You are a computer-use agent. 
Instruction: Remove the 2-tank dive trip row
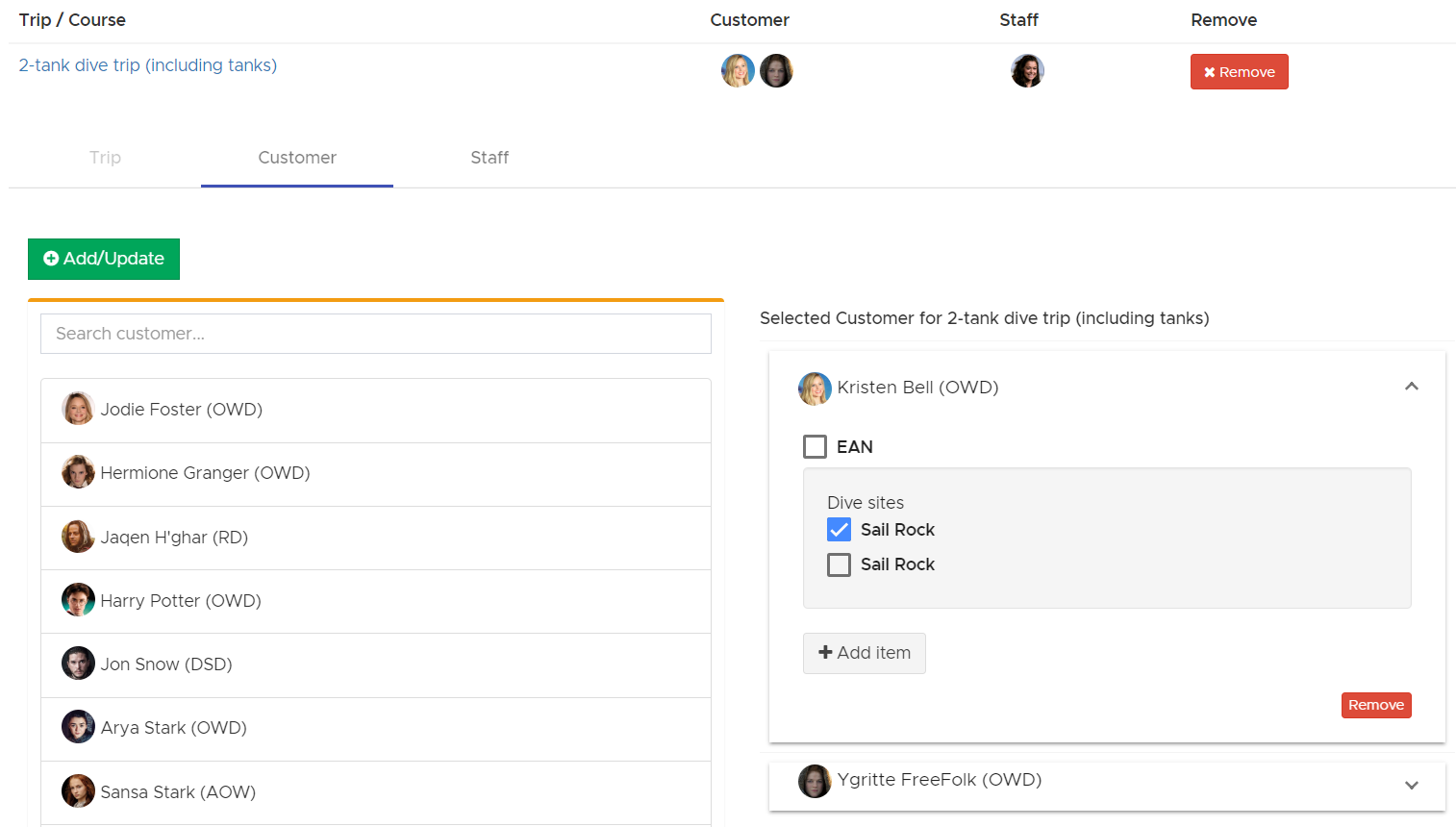point(1239,72)
